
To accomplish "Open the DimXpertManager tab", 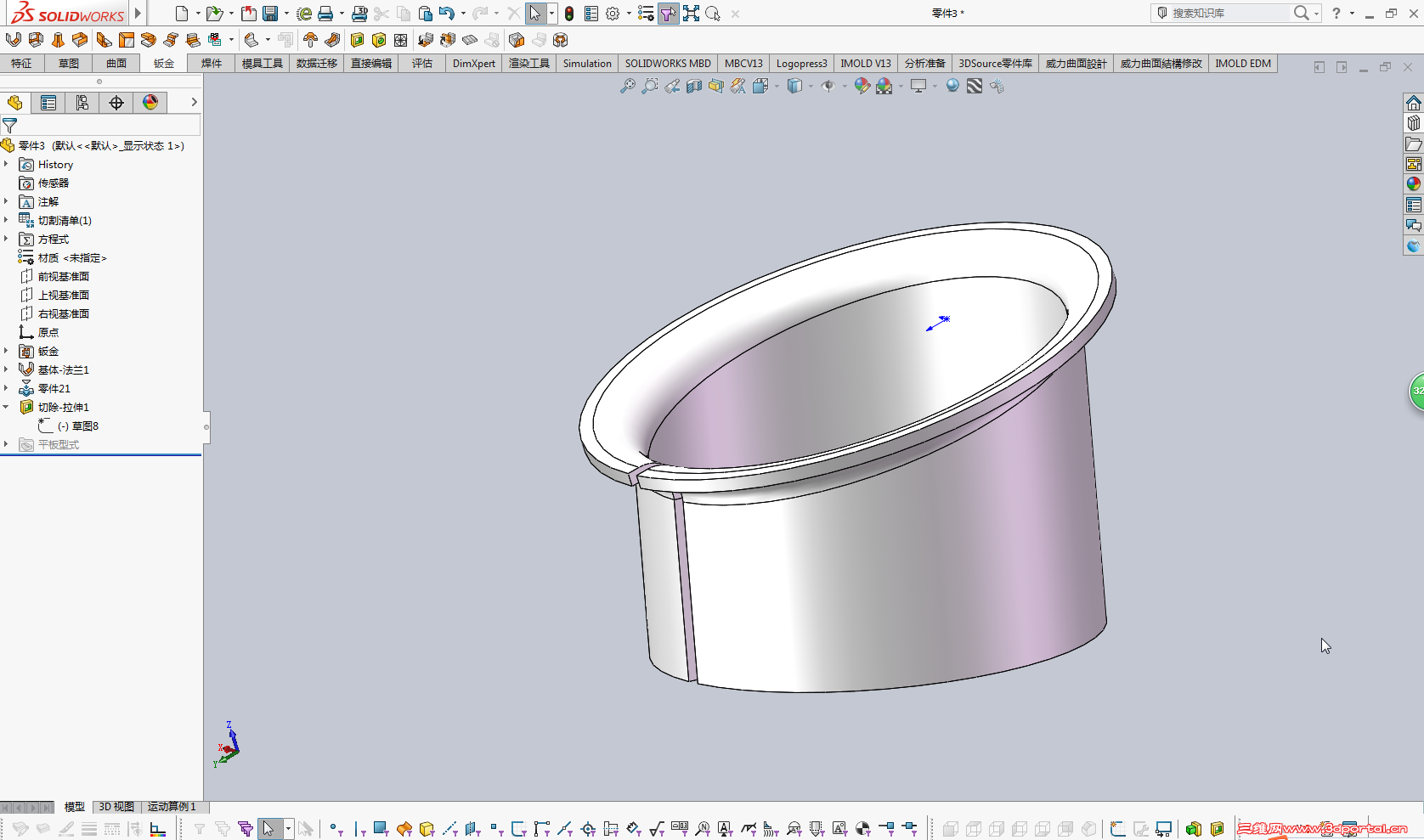I will click(116, 103).
